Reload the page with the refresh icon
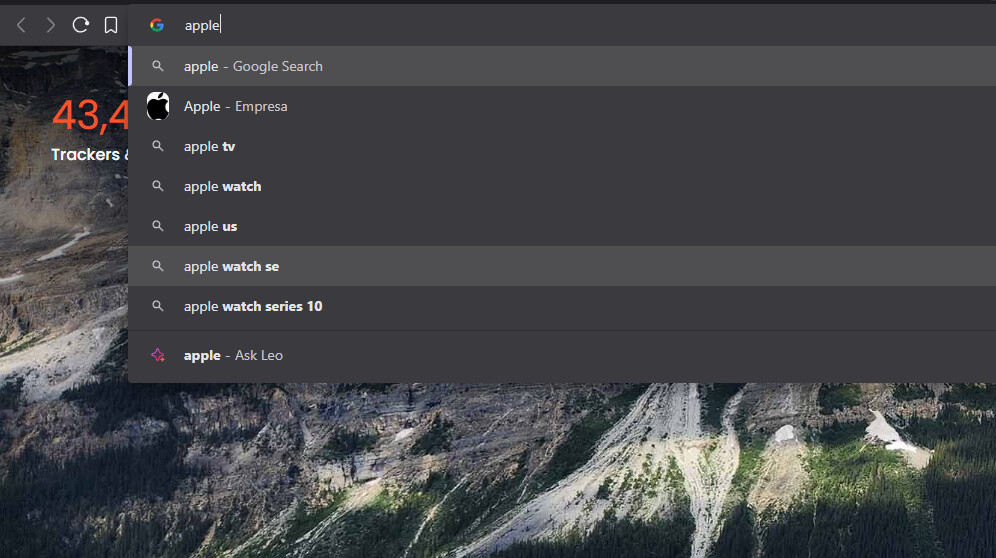This screenshot has width=996, height=558. (x=81, y=25)
